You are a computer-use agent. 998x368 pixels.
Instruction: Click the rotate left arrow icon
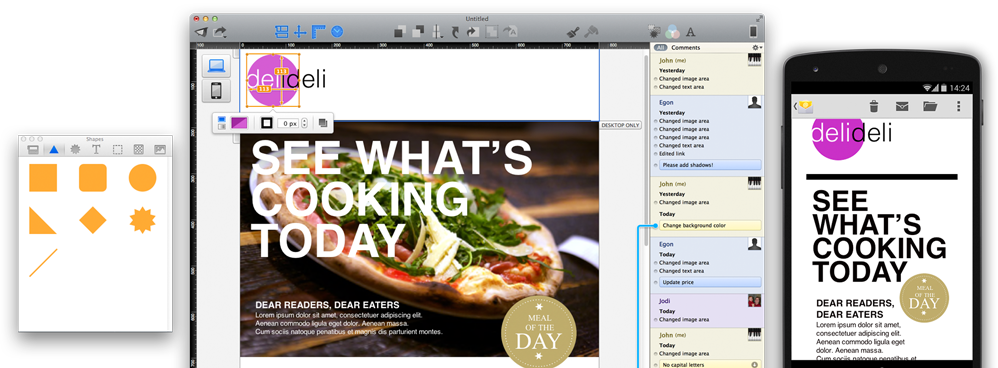[x=456, y=32]
